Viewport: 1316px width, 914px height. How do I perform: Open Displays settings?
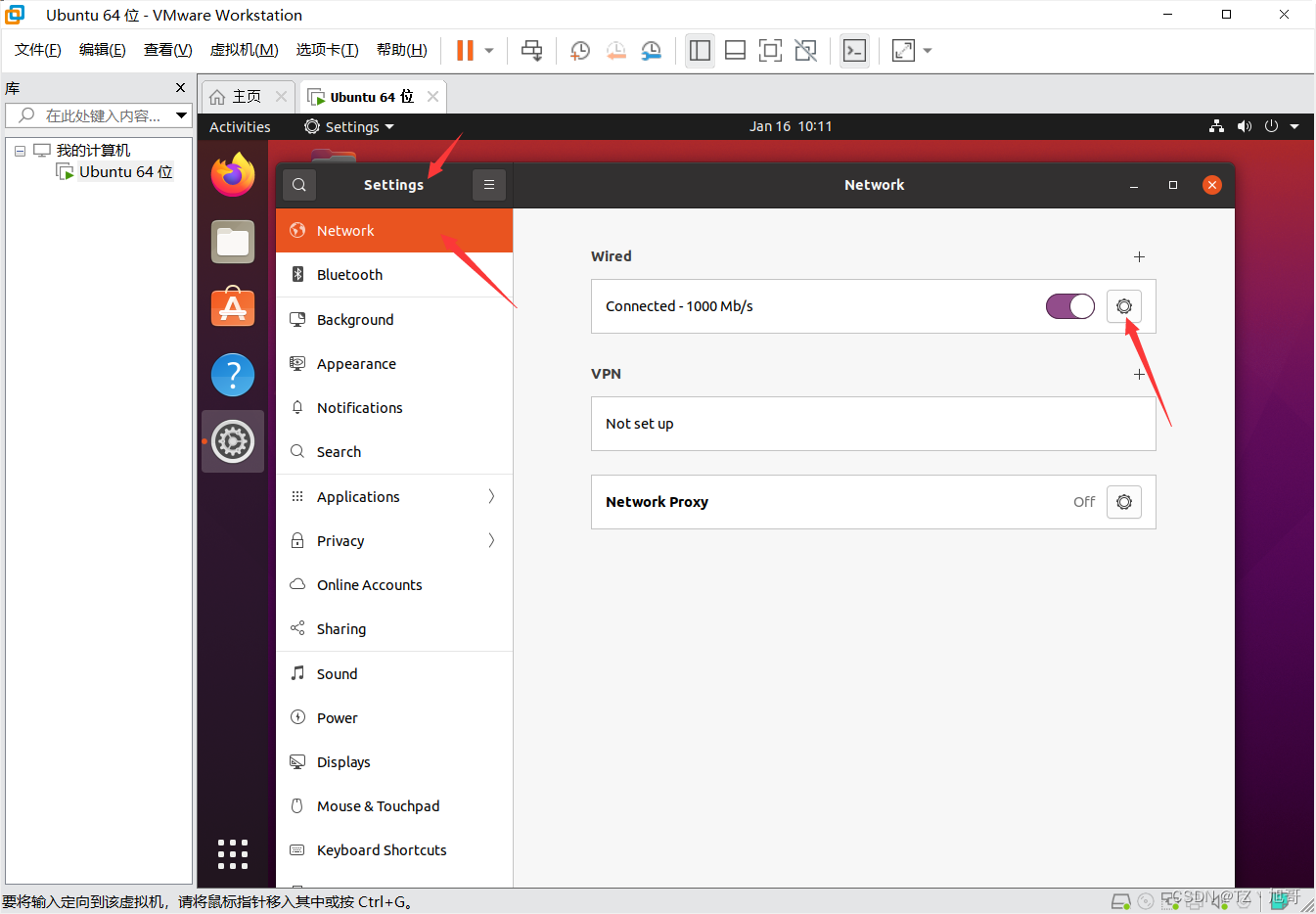coord(394,762)
